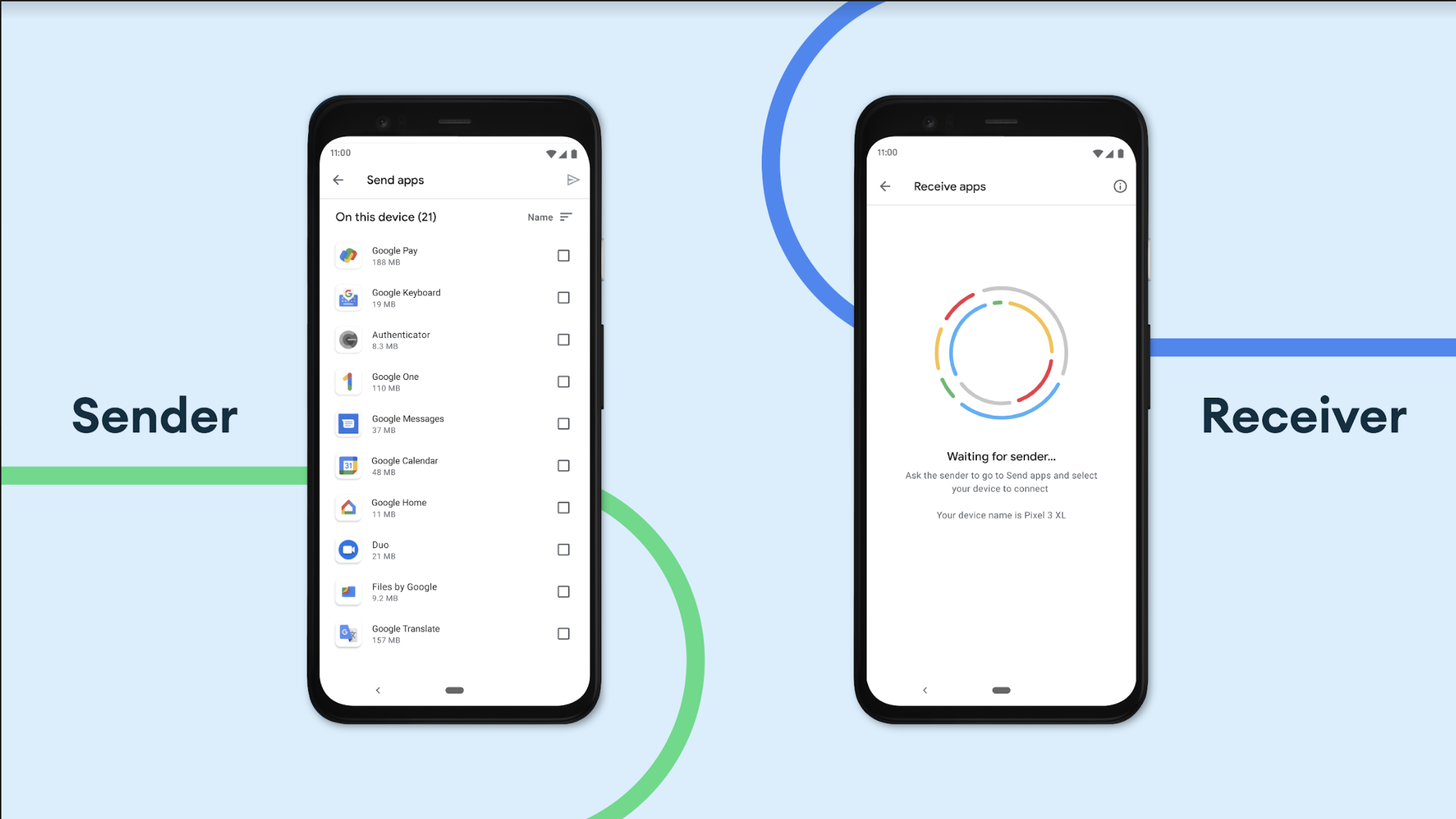Click the Google Messages app icon
The image size is (1456, 819).
pyautogui.click(x=350, y=423)
